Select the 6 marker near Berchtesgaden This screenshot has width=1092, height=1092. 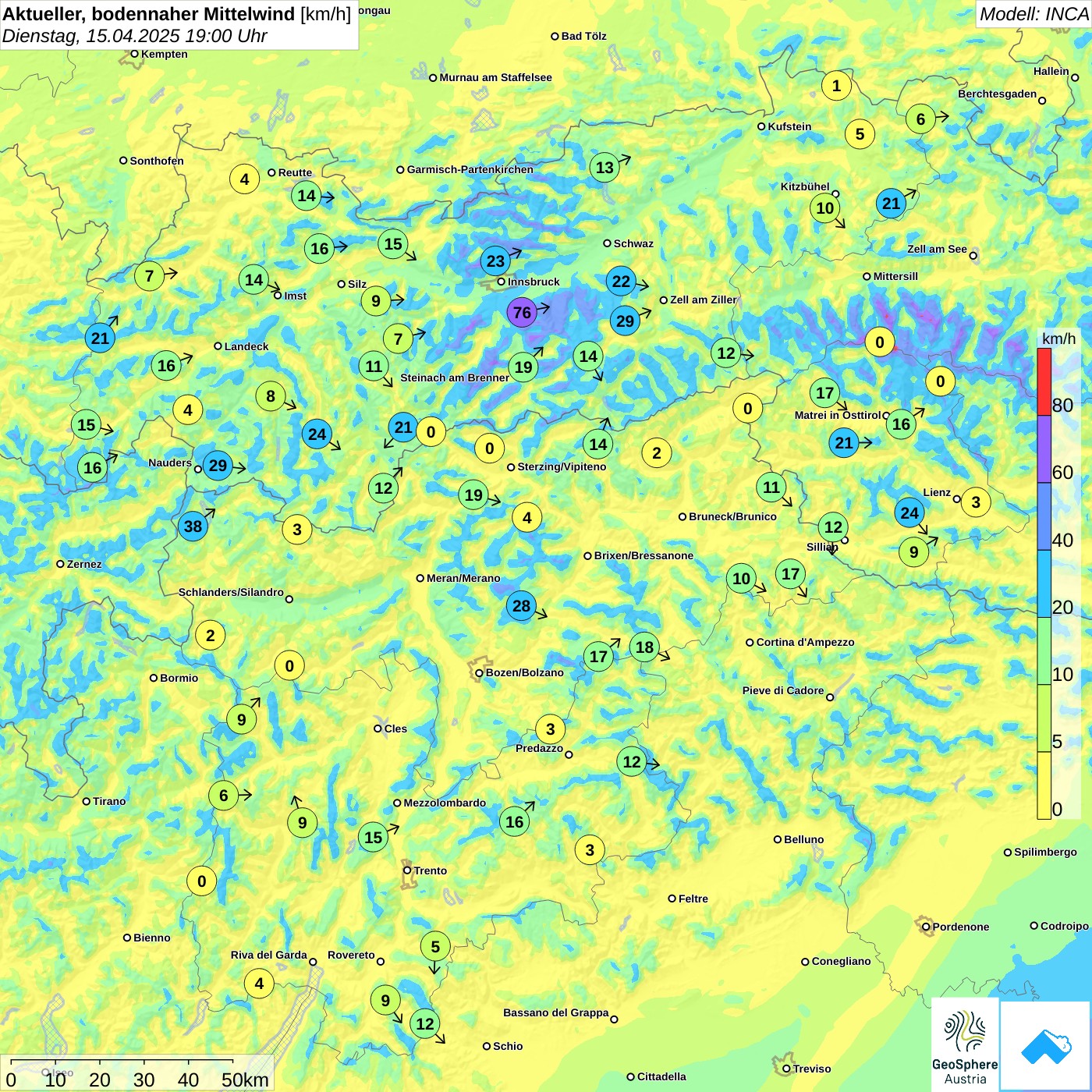(920, 119)
